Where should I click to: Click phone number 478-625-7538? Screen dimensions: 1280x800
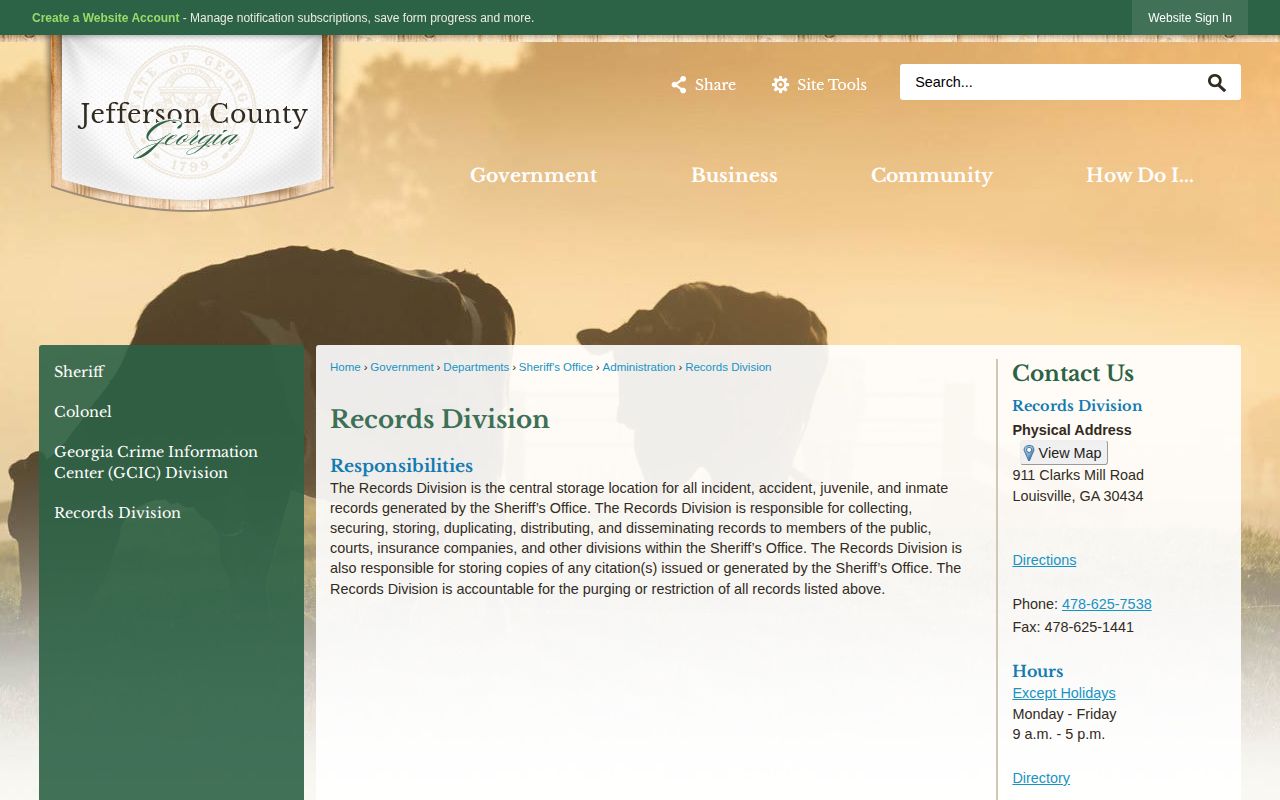(1107, 604)
